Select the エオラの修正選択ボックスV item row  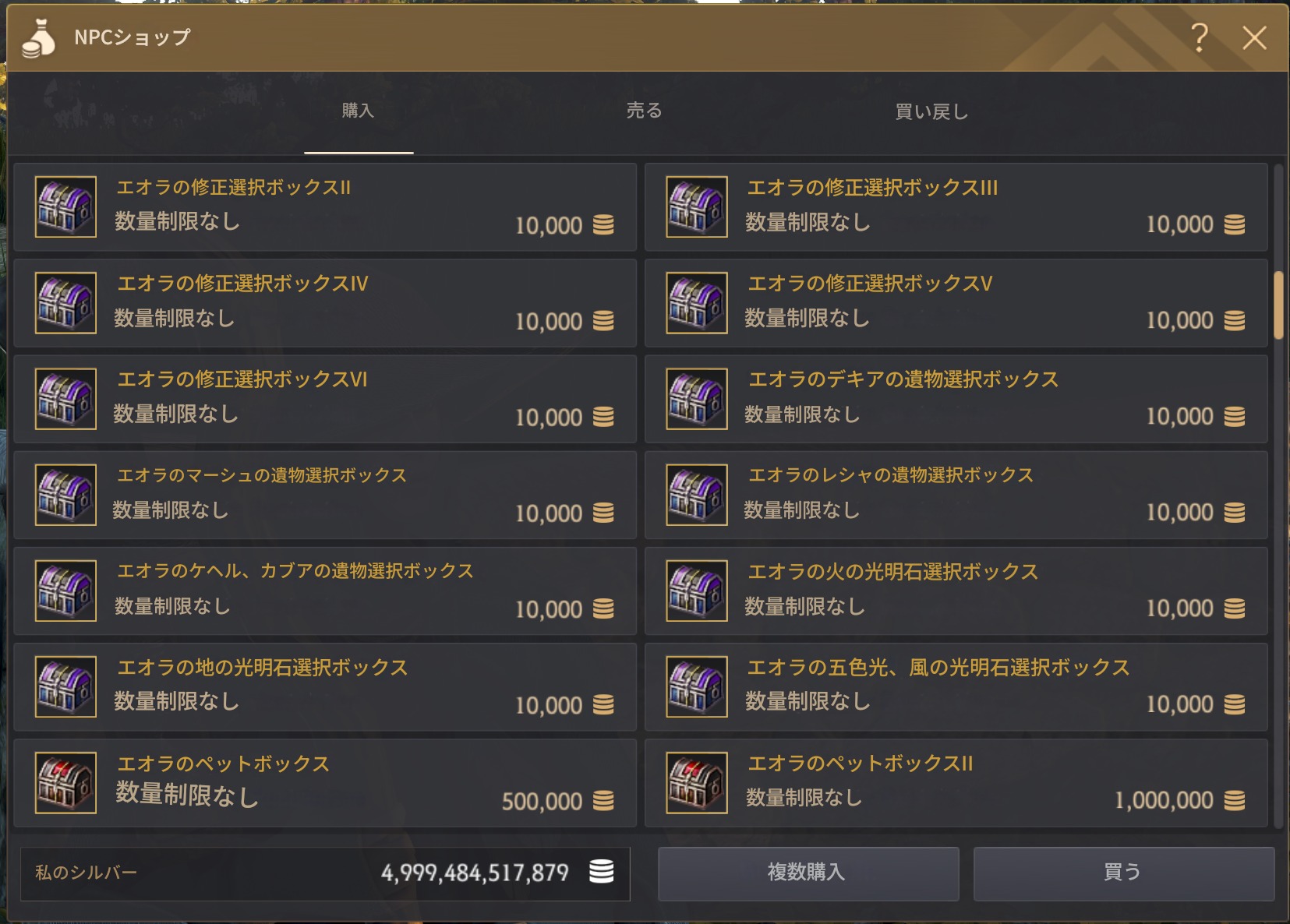click(x=956, y=303)
